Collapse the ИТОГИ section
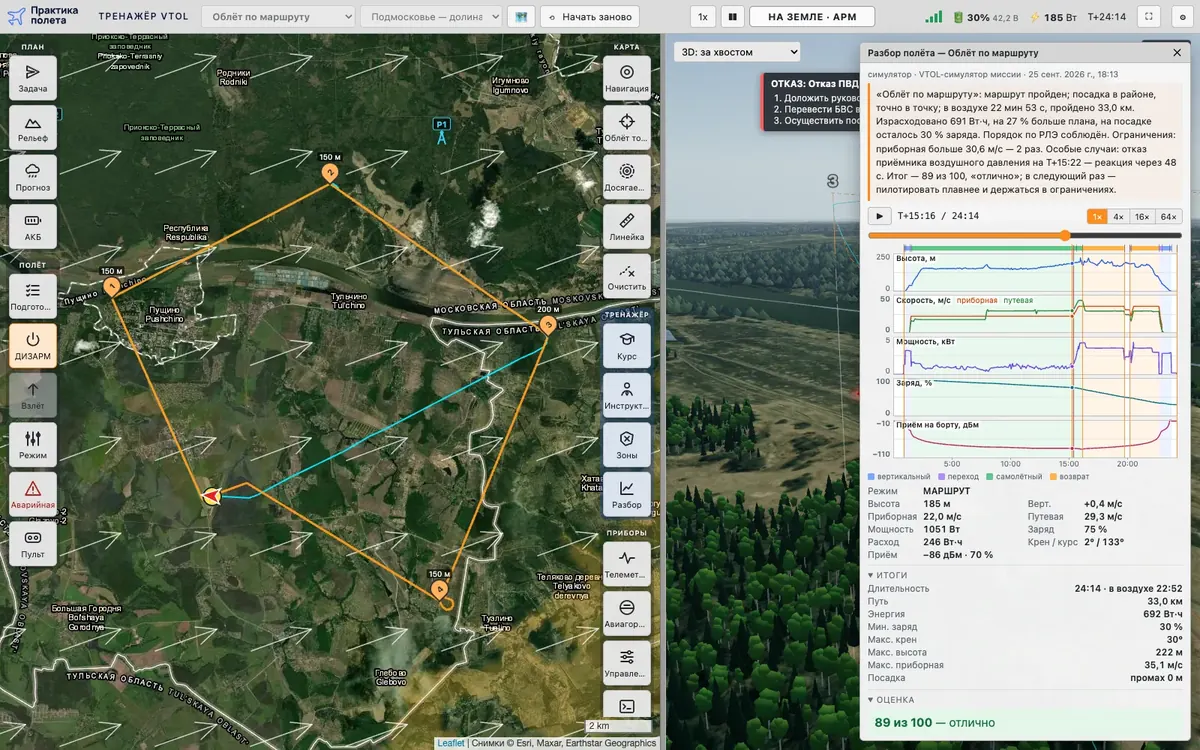The width and height of the screenshot is (1200, 750). point(887,575)
